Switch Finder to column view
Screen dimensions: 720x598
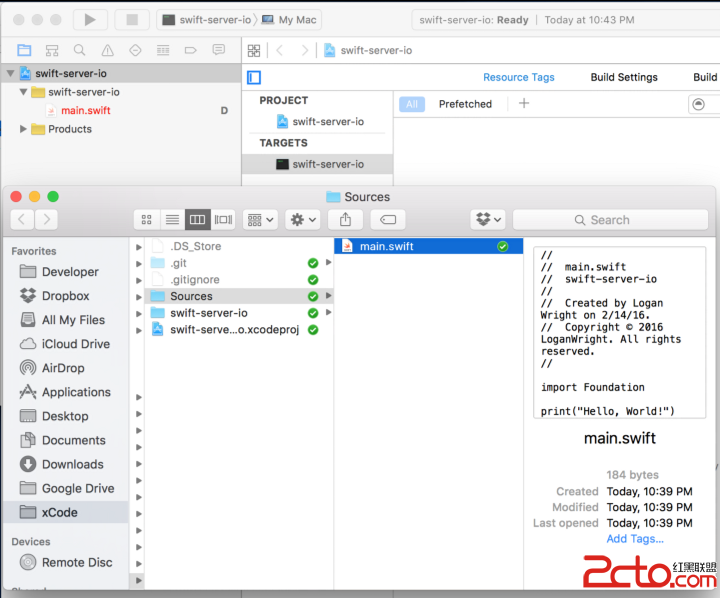[x=197, y=220]
